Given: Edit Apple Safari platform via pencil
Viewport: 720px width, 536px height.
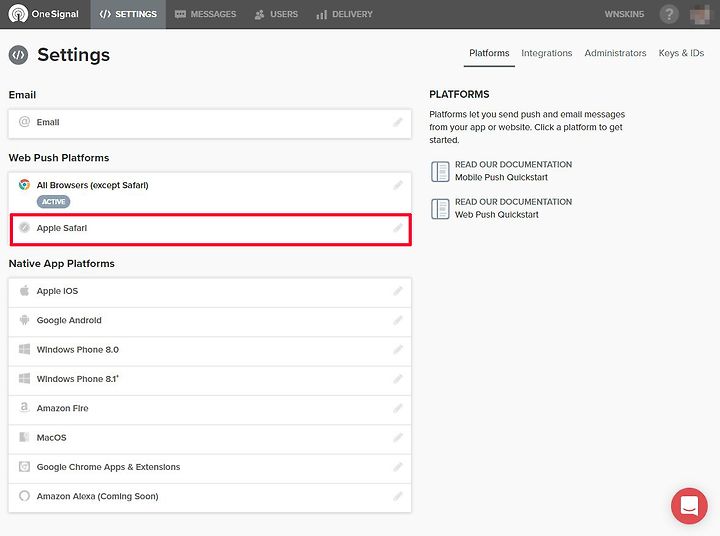Looking at the screenshot, I should 398,228.
